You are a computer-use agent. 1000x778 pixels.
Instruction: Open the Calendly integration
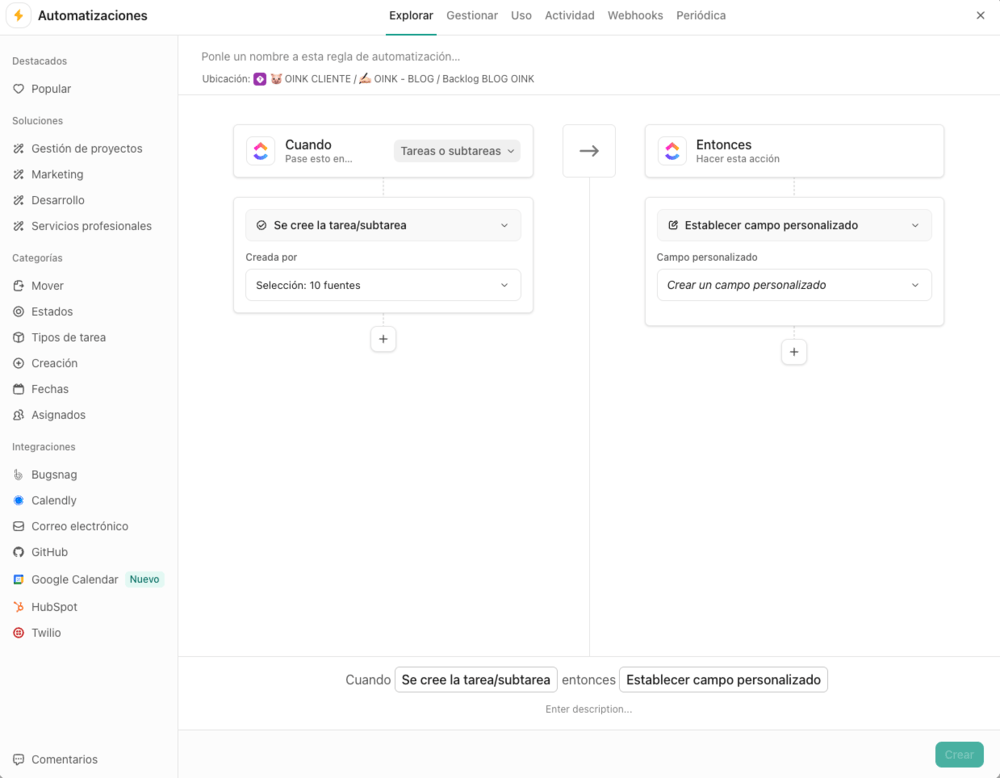click(51, 500)
